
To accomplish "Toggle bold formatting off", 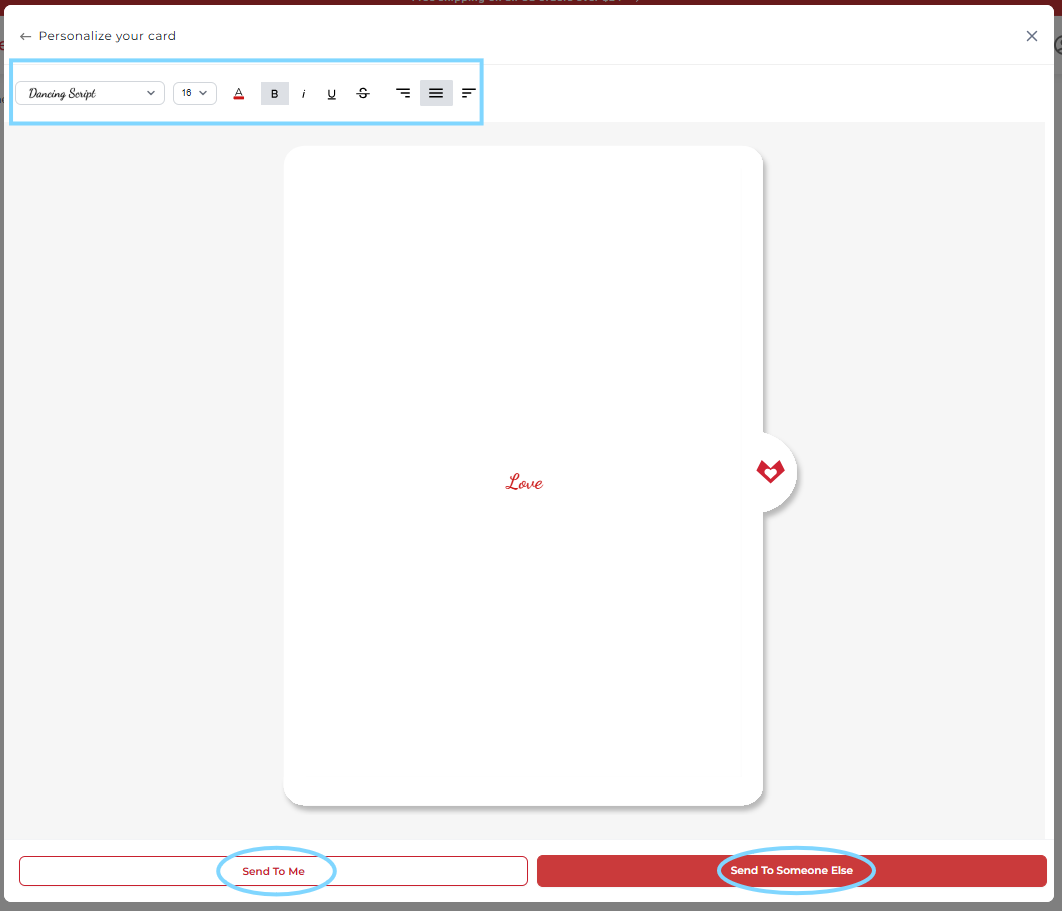I will tap(275, 94).
